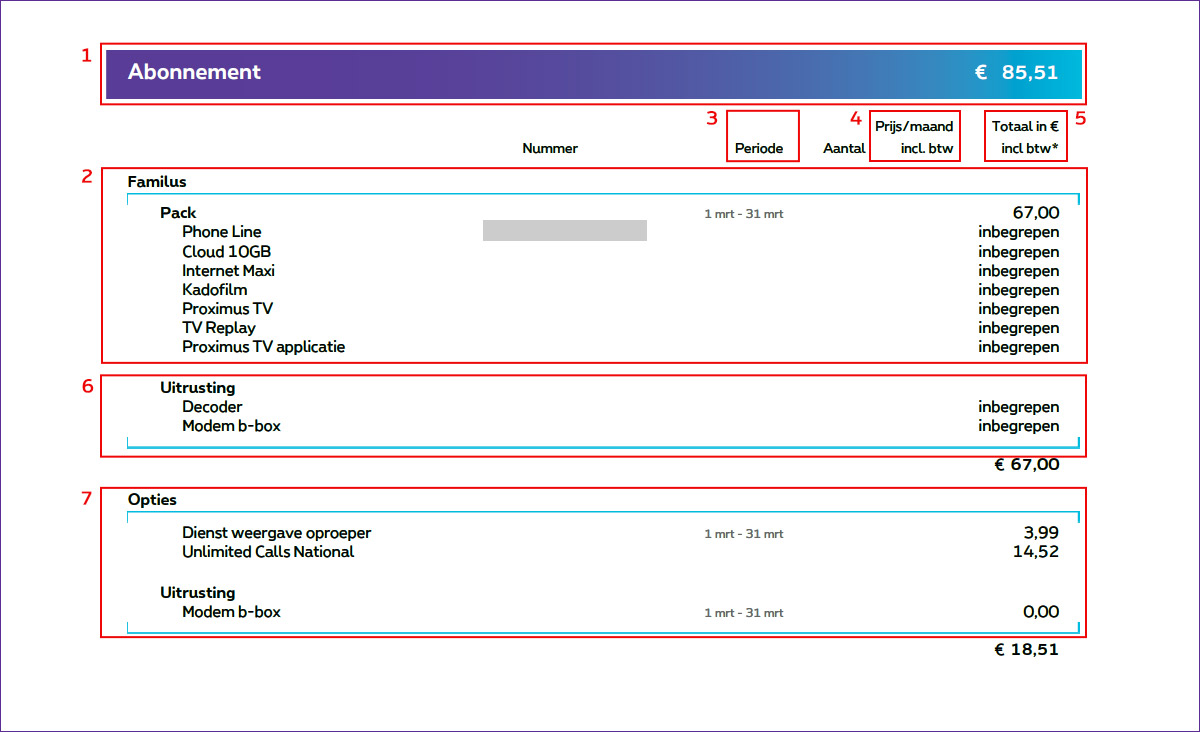Select the Pack row label
This screenshot has width=1200, height=732.
coord(178,213)
